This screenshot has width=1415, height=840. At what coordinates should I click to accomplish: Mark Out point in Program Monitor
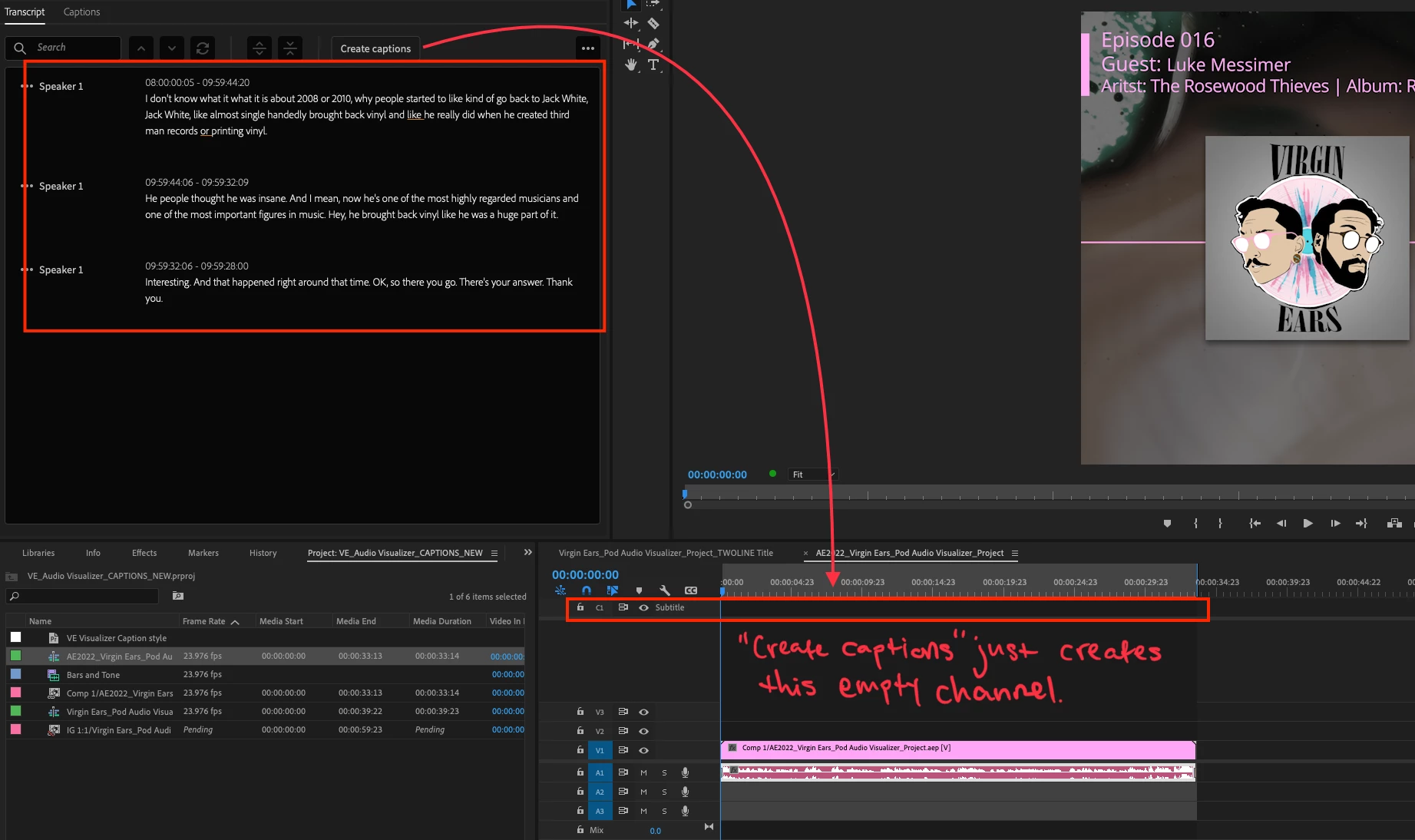point(1220,524)
